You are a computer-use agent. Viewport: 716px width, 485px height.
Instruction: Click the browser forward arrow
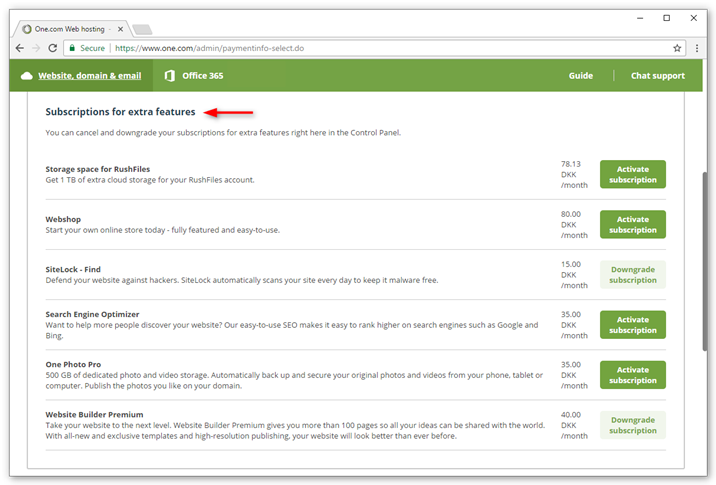[36, 48]
